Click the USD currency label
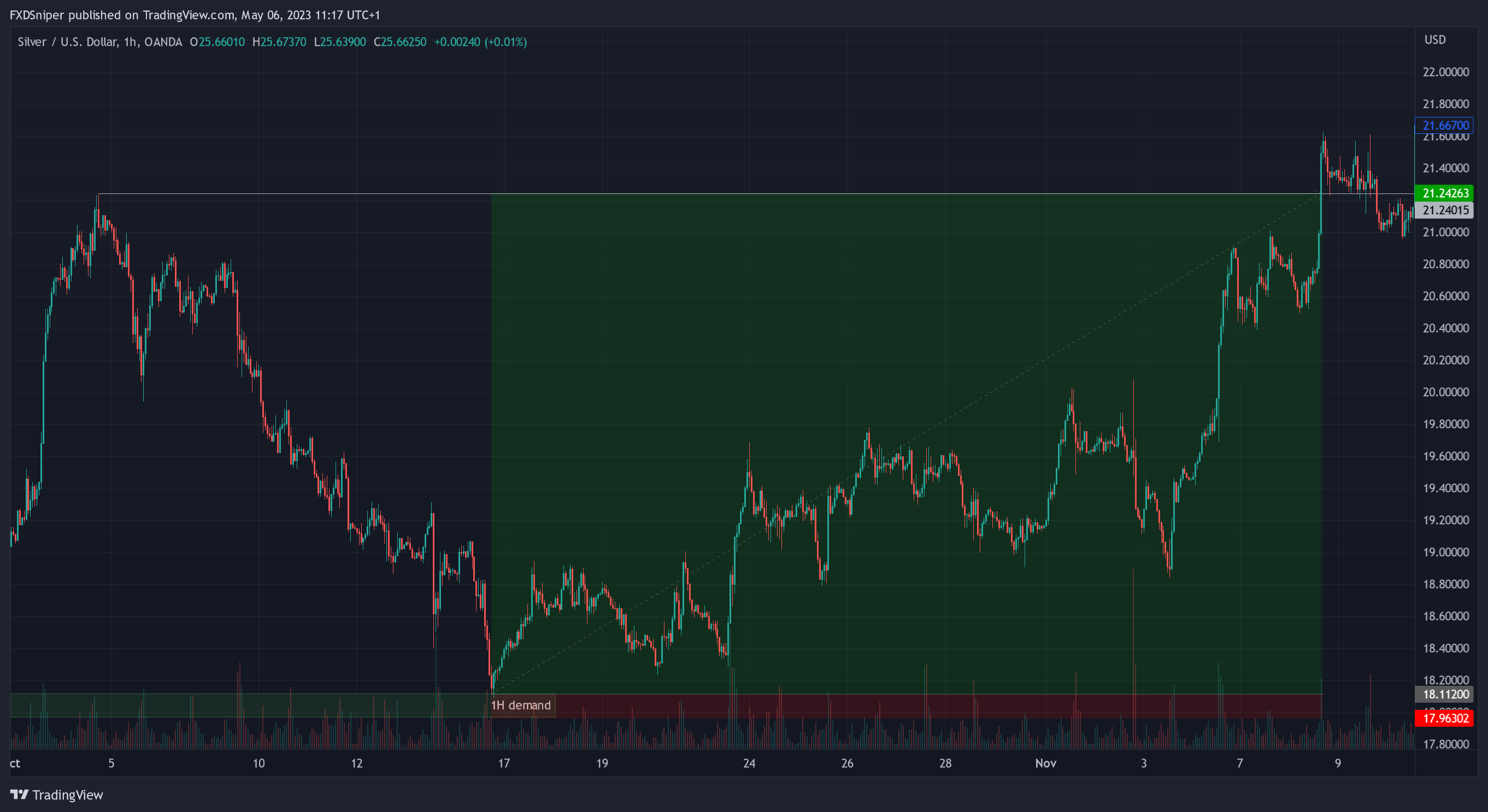The height and width of the screenshot is (812, 1488). [1435, 40]
